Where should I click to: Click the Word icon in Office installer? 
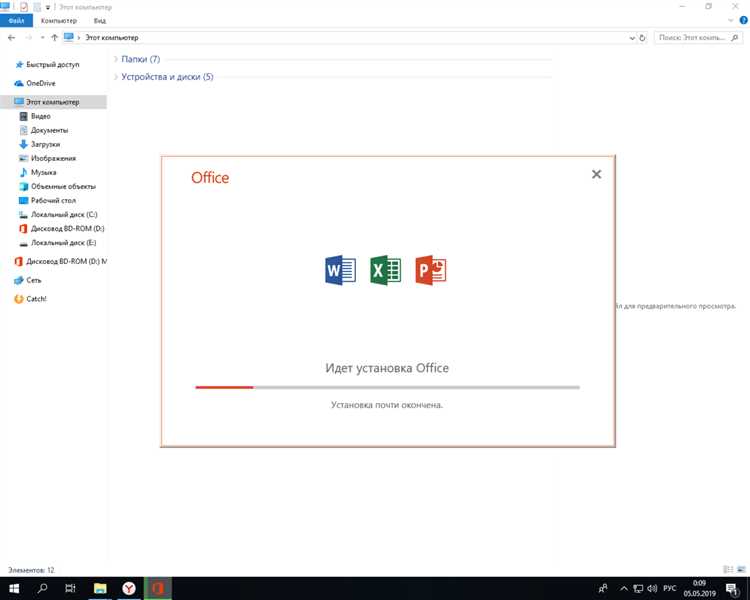click(341, 270)
